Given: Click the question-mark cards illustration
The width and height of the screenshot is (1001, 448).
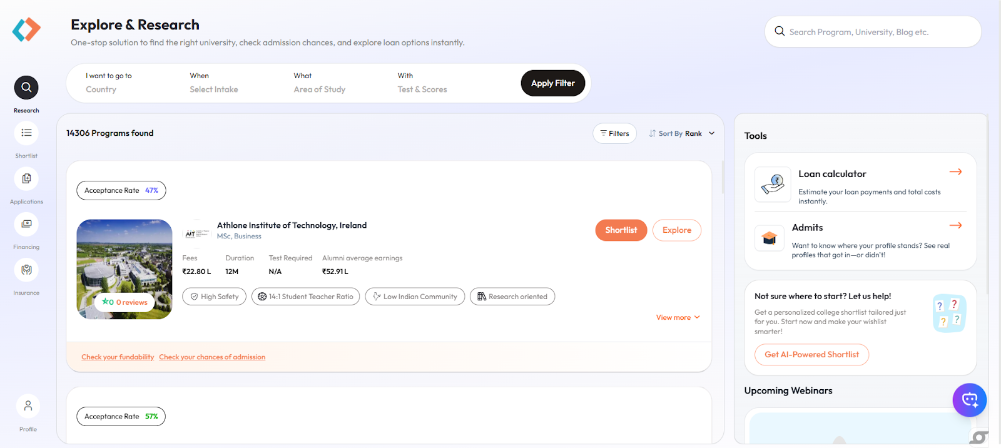Looking at the screenshot, I should [x=949, y=313].
